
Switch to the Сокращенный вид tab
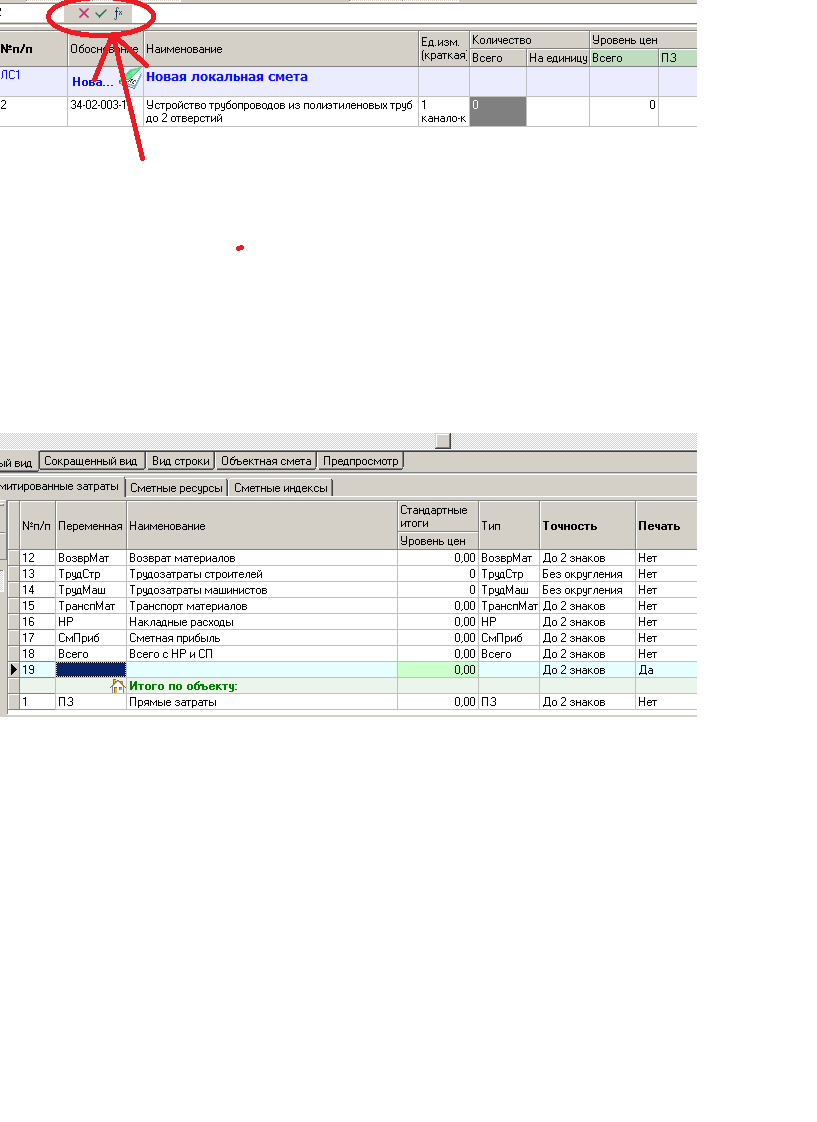(91, 461)
